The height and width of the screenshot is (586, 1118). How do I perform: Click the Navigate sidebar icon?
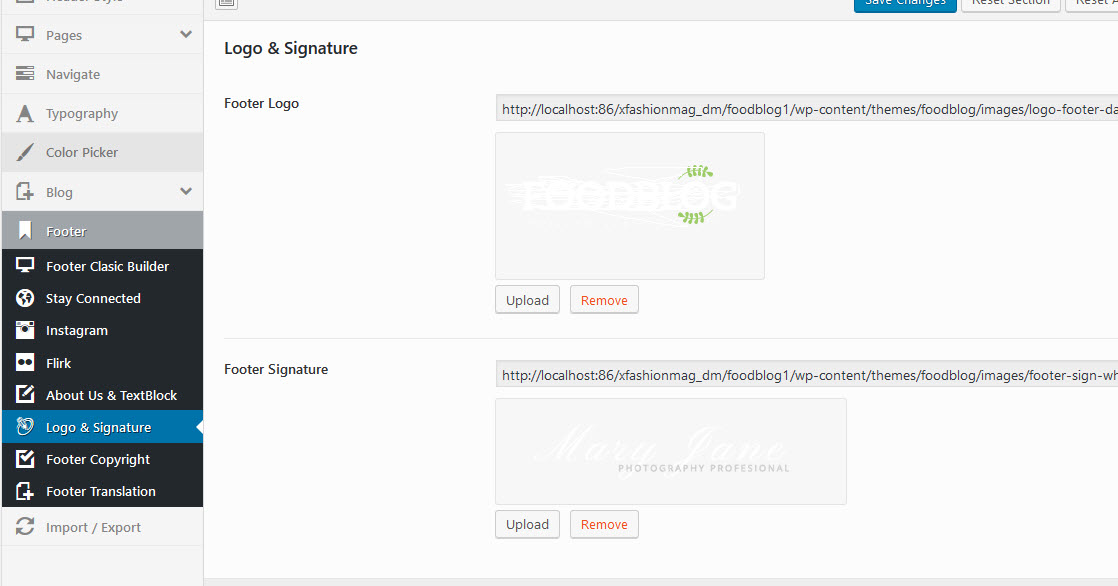click(25, 73)
